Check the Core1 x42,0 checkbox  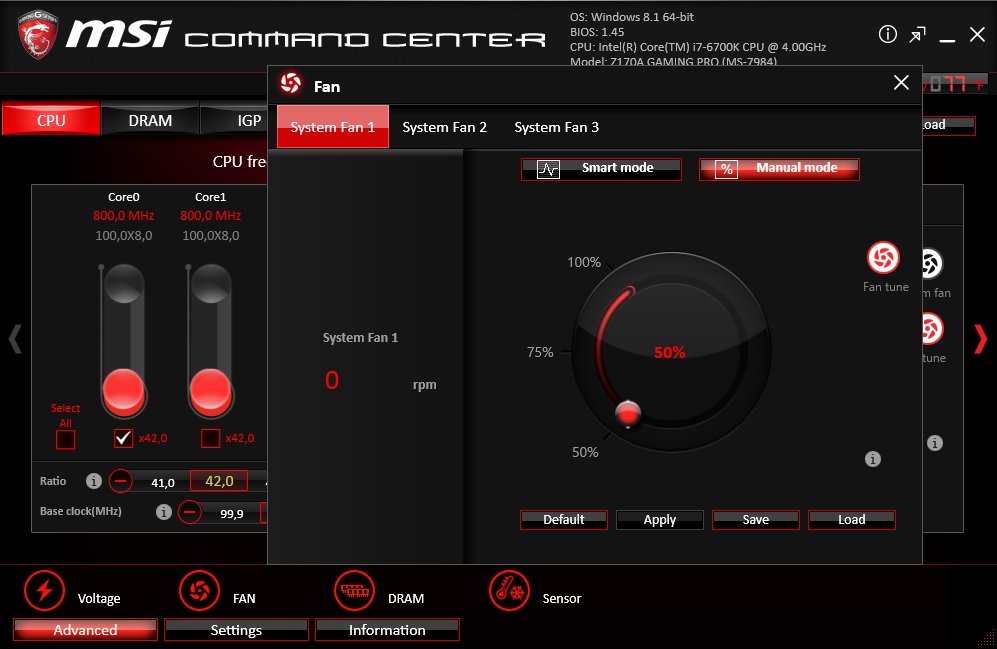pyautogui.click(x=210, y=438)
